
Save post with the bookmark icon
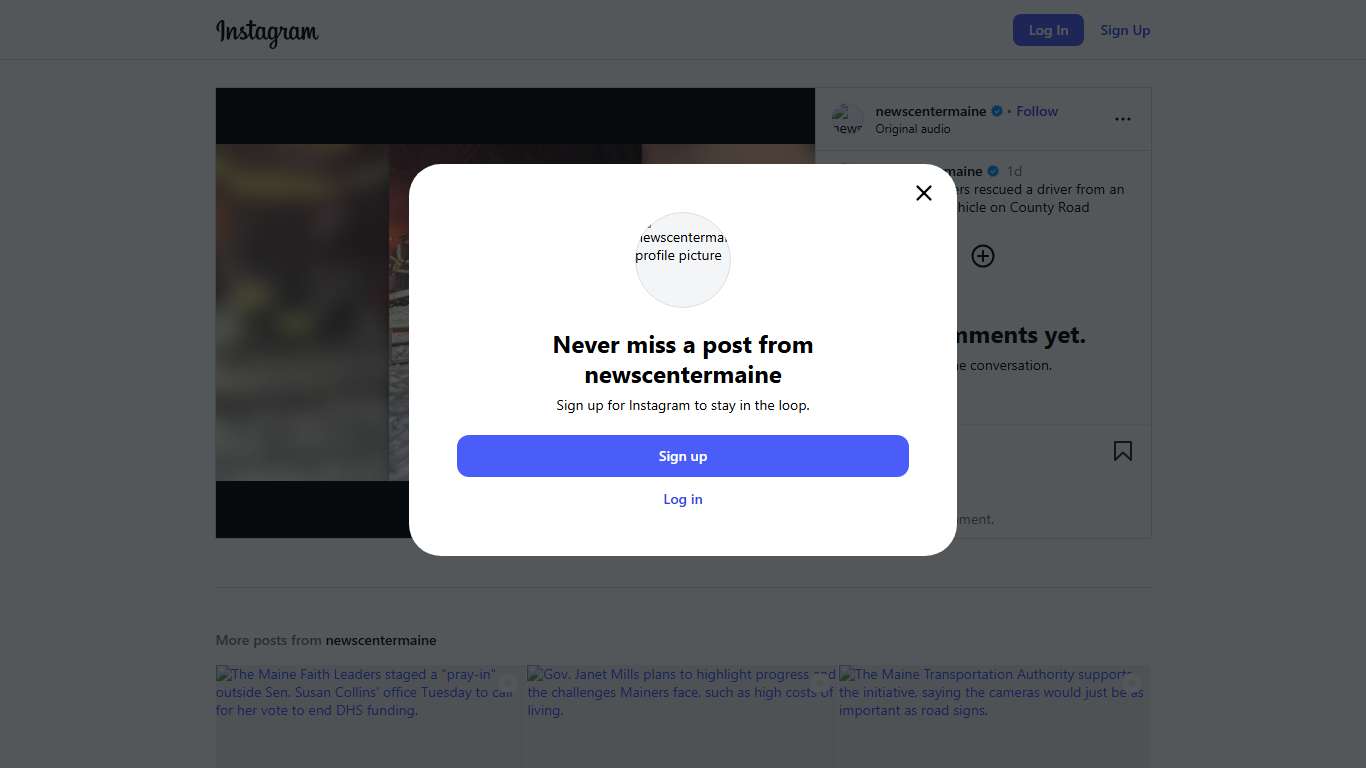[x=1122, y=451]
